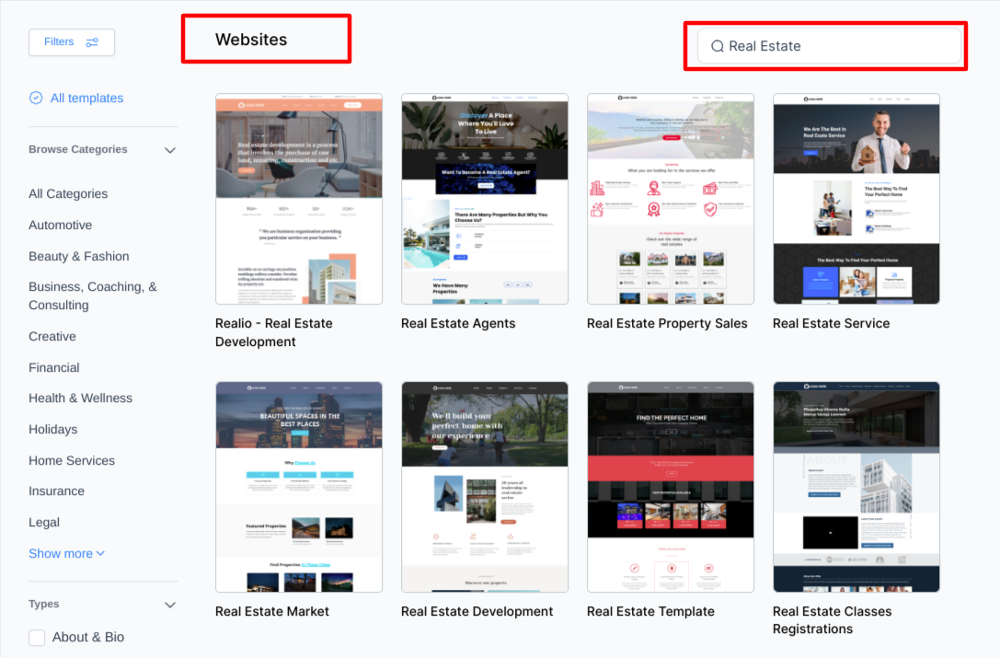Choose the Home Services category
The image size is (1000, 658).
[x=71, y=460]
